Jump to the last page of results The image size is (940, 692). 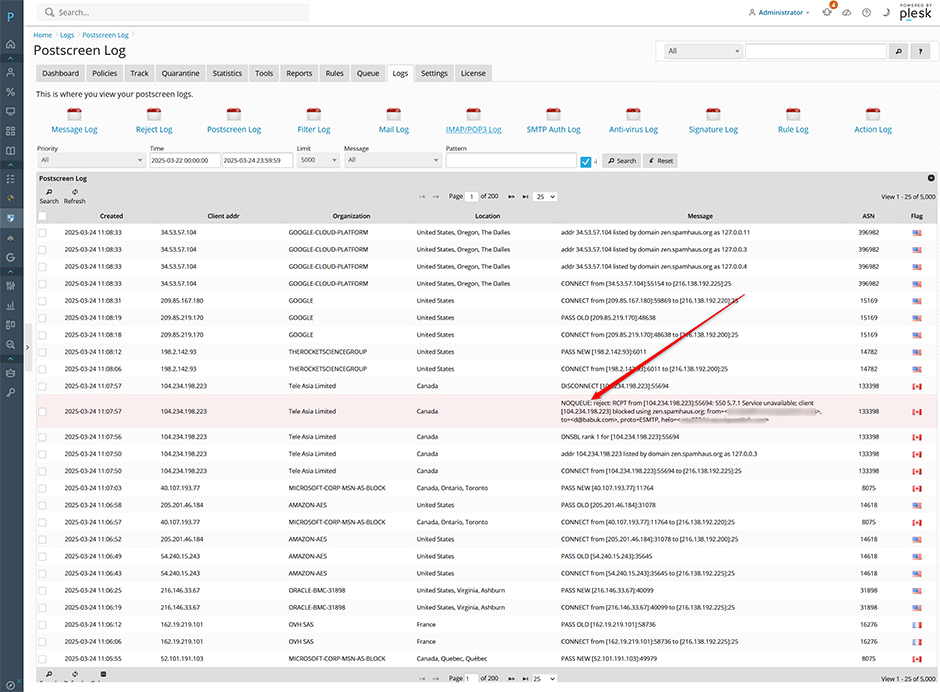click(x=525, y=197)
